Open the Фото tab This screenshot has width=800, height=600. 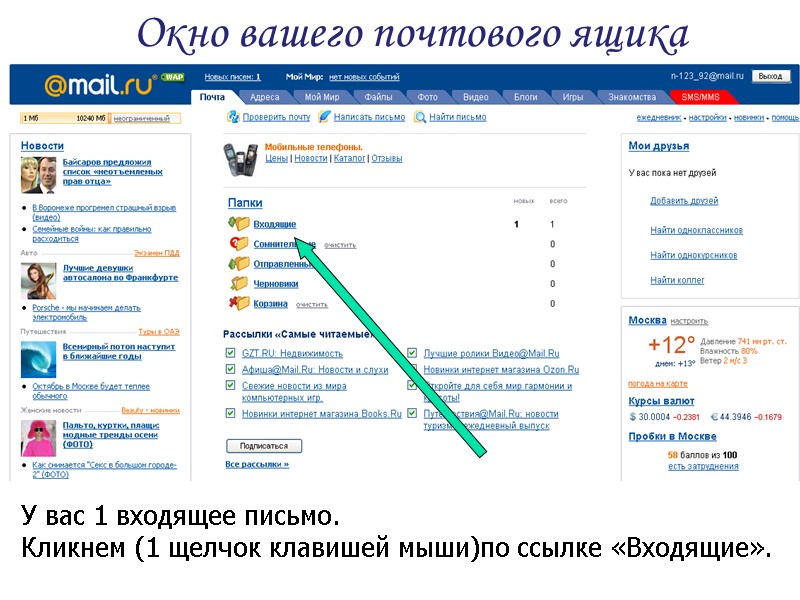tap(427, 97)
